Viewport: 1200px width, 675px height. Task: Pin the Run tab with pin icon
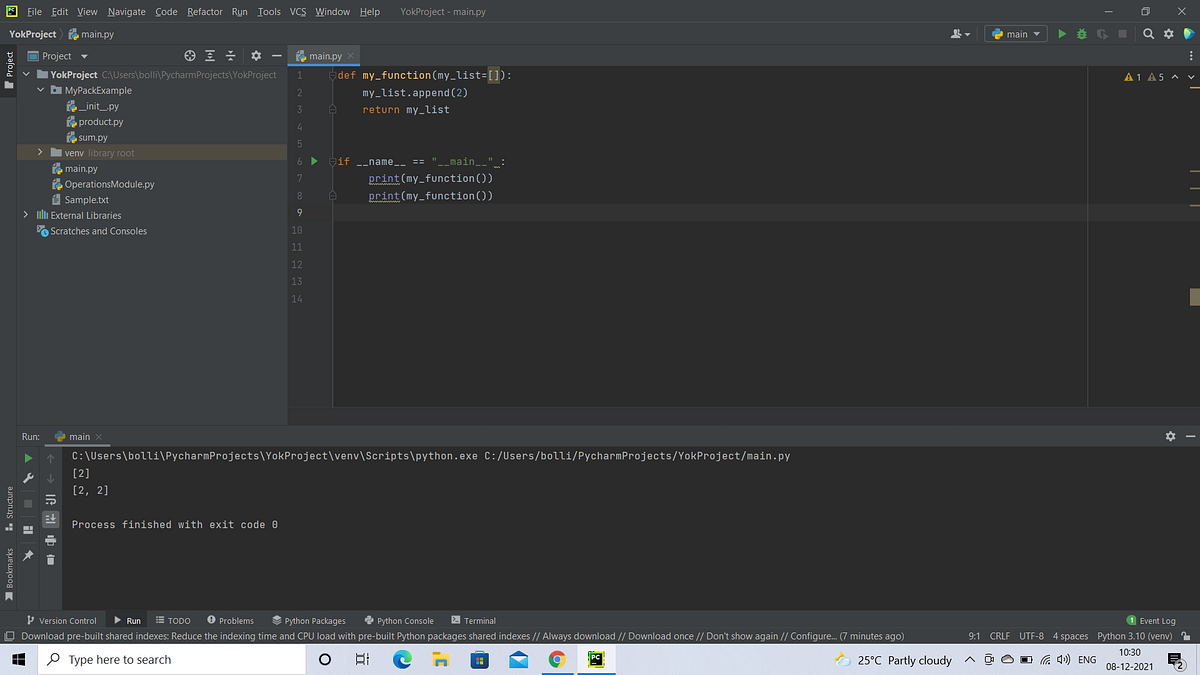click(28, 555)
